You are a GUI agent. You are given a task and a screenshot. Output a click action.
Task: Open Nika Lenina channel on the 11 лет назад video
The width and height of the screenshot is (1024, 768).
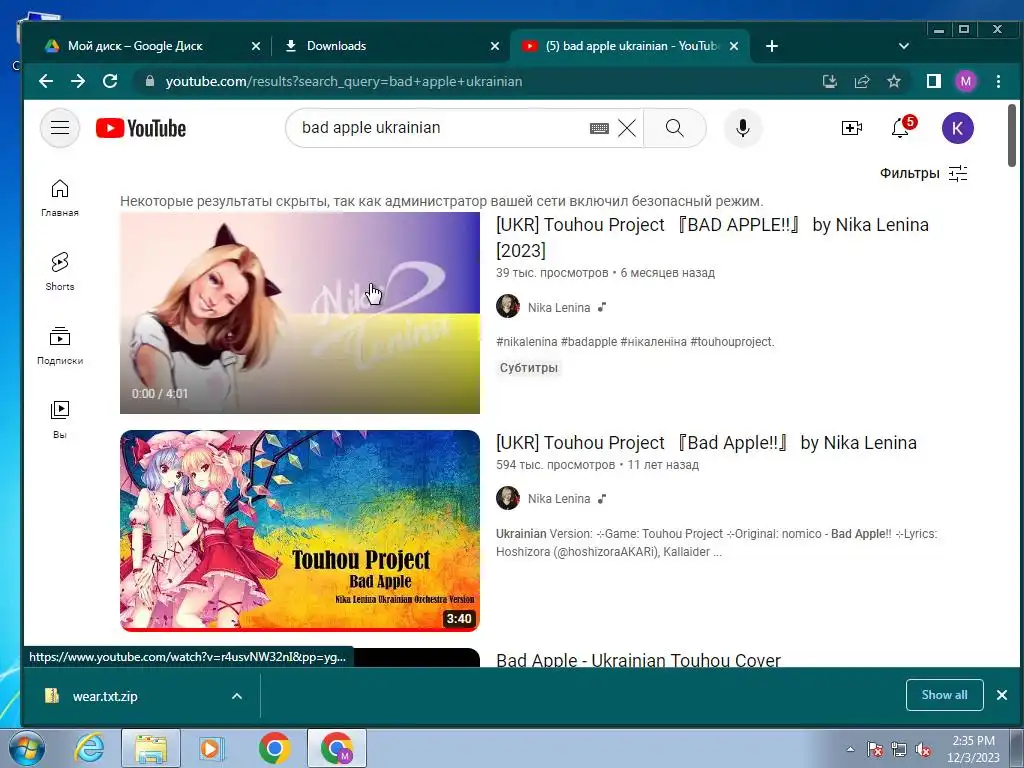pos(558,498)
